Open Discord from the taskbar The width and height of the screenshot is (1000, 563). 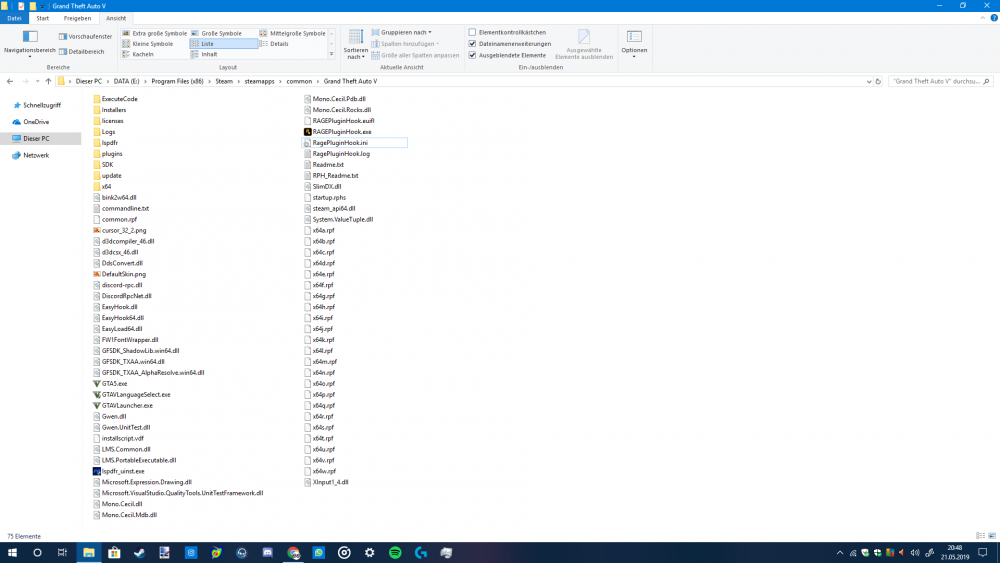click(x=267, y=553)
